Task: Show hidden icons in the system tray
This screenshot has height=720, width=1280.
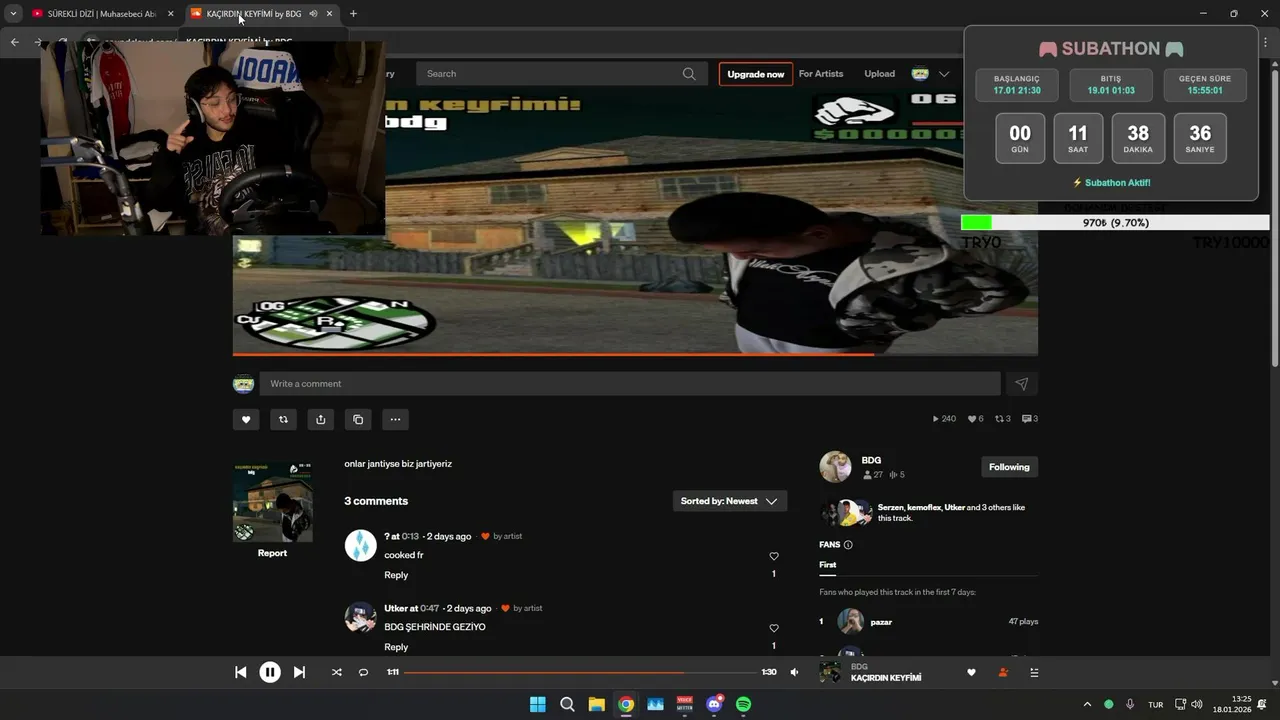Action: coord(1087,704)
